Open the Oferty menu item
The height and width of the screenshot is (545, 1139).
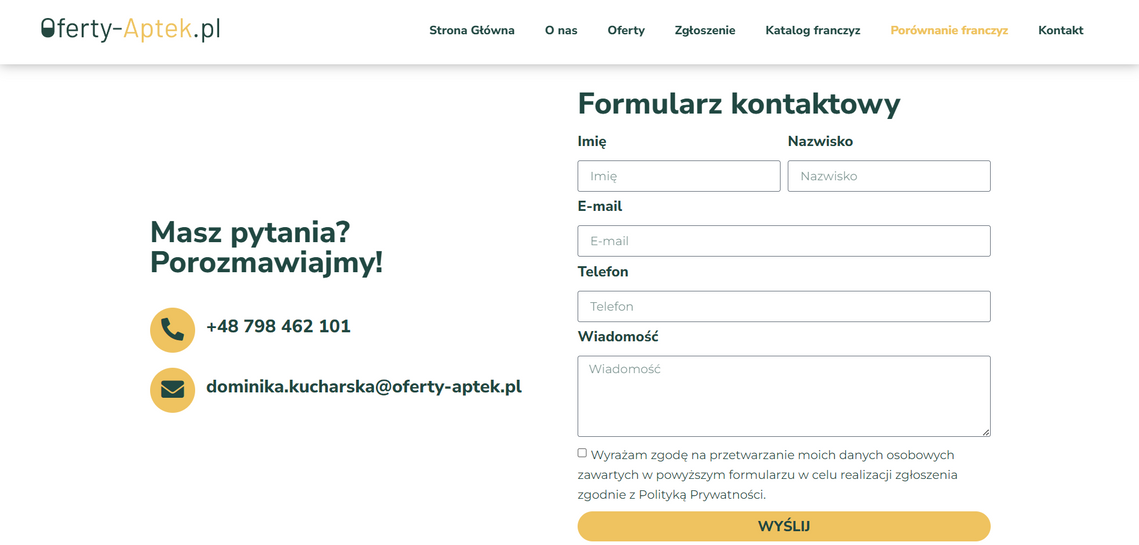tap(626, 30)
